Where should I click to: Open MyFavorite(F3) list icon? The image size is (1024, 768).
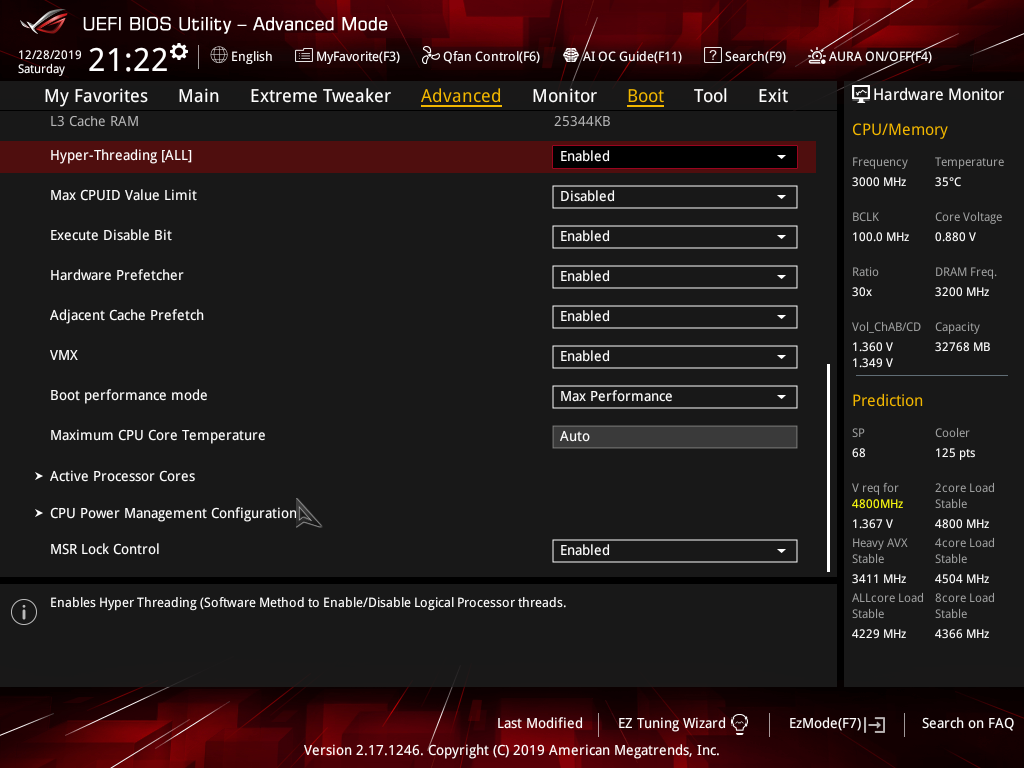click(x=304, y=56)
